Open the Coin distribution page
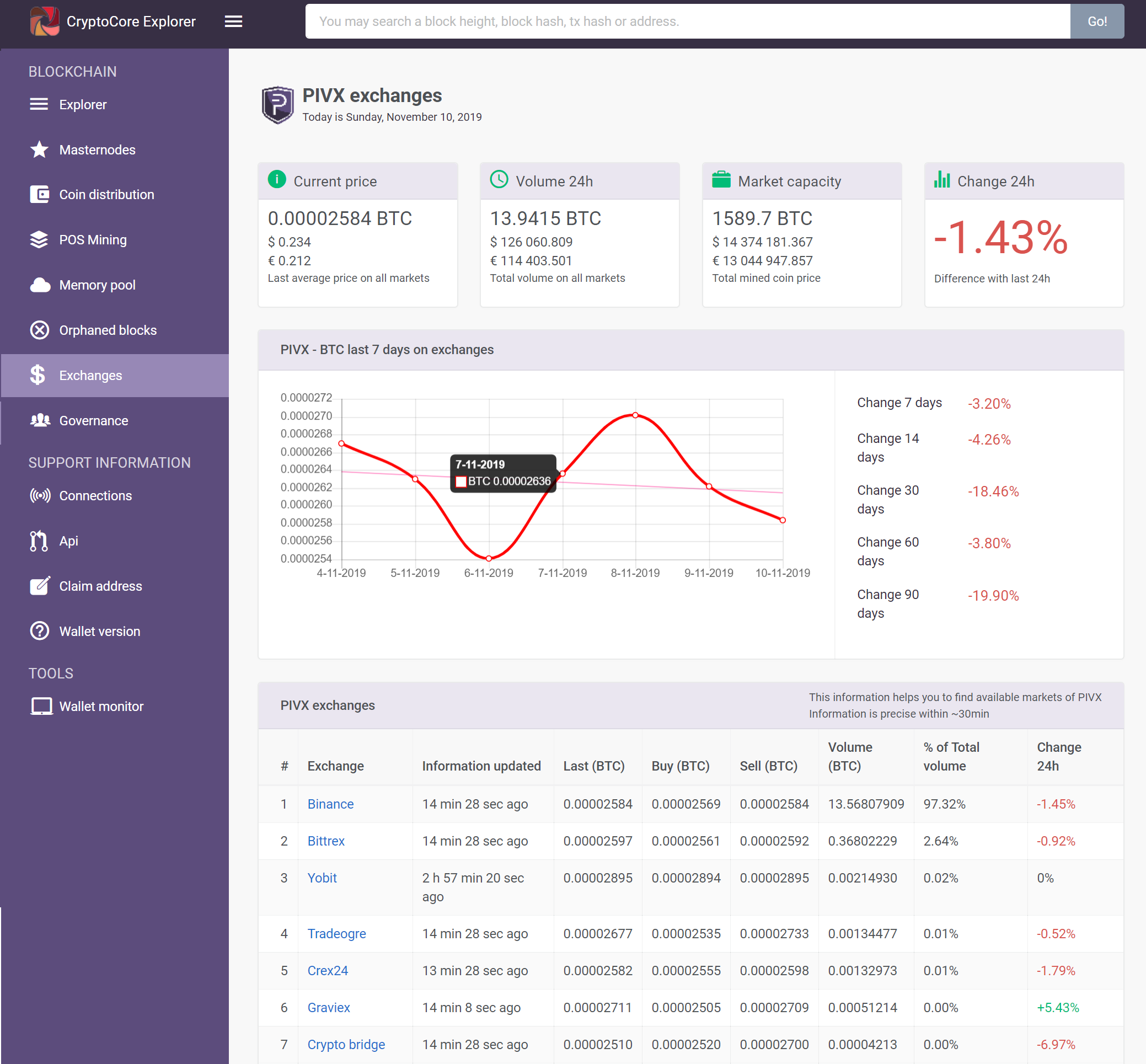1146x1064 pixels. pyautogui.click(x=115, y=195)
